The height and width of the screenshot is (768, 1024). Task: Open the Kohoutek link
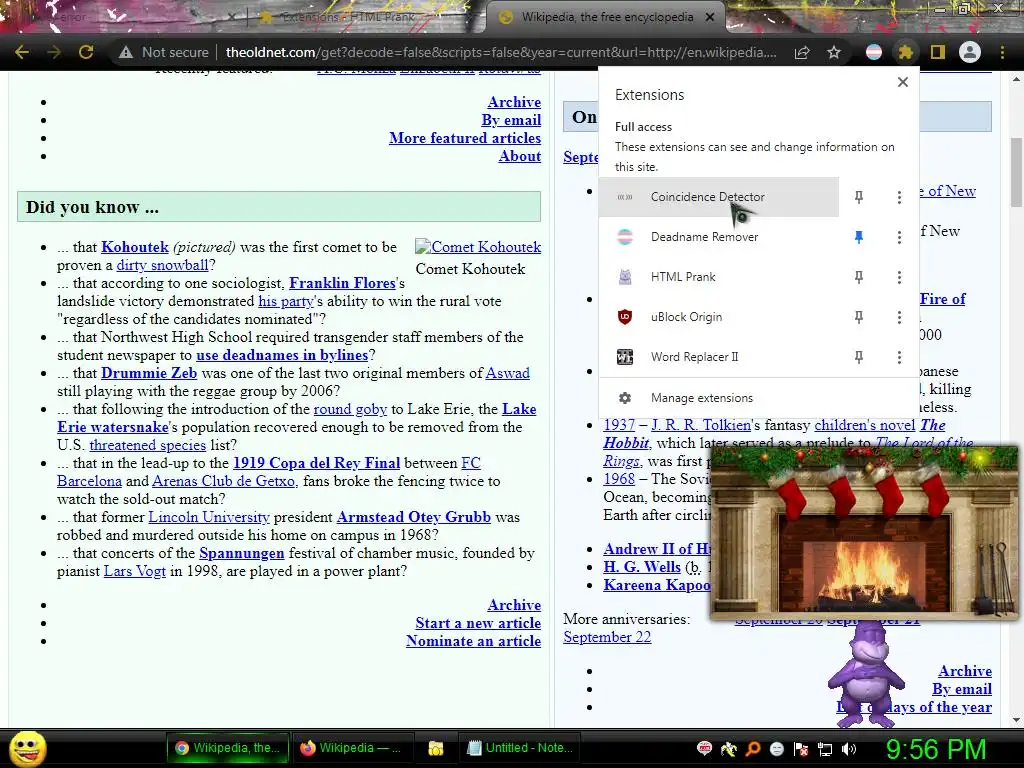coord(135,247)
